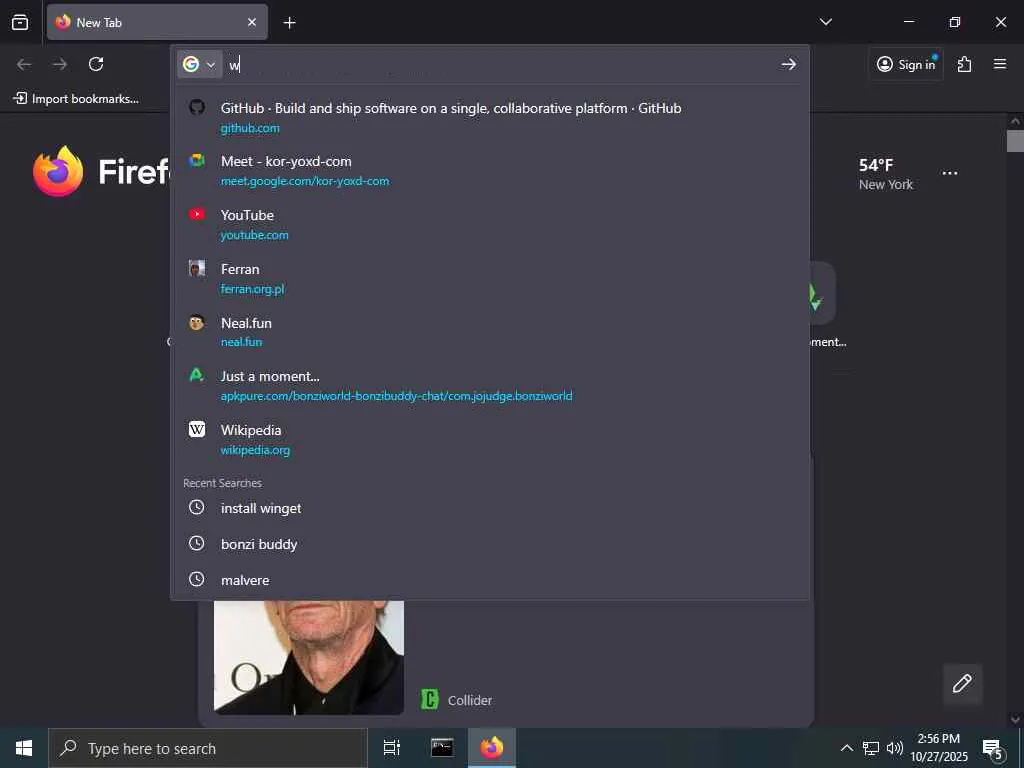Select the Wikipedia suggestion

pyautogui.click(x=490, y=440)
